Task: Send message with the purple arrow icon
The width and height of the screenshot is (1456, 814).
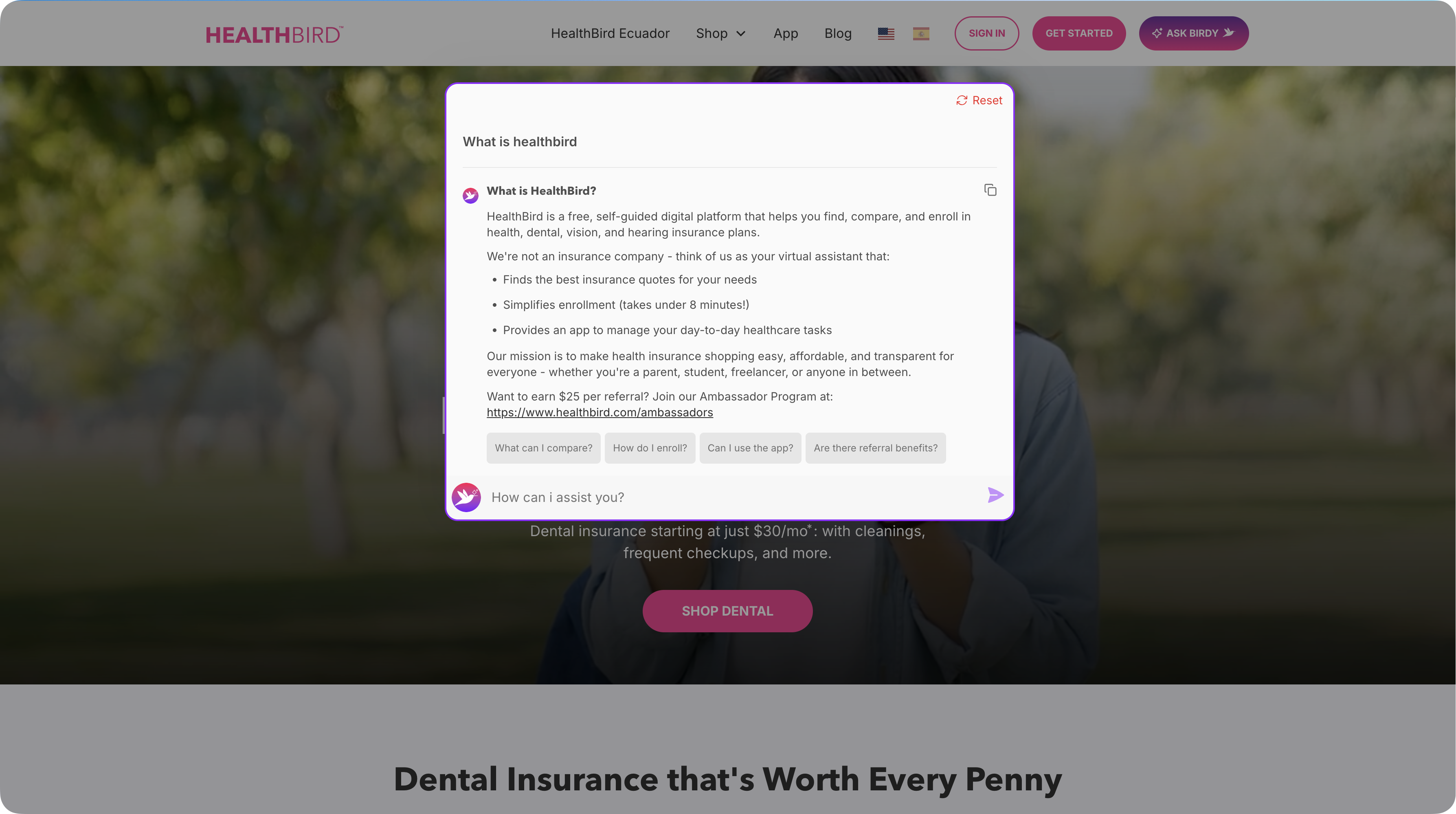Action: [x=995, y=495]
